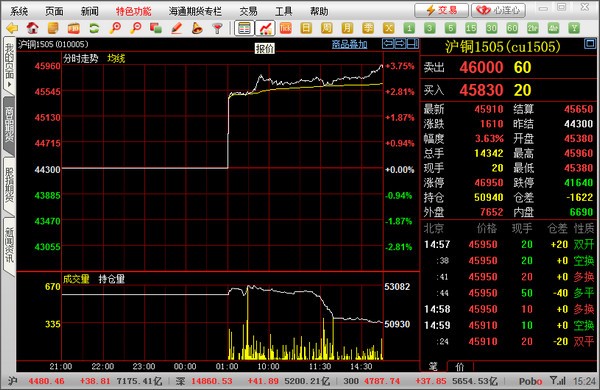This screenshot has width=600, height=390.
Task: Toggle the 60-minute period button
Action: (x=512, y=28)
